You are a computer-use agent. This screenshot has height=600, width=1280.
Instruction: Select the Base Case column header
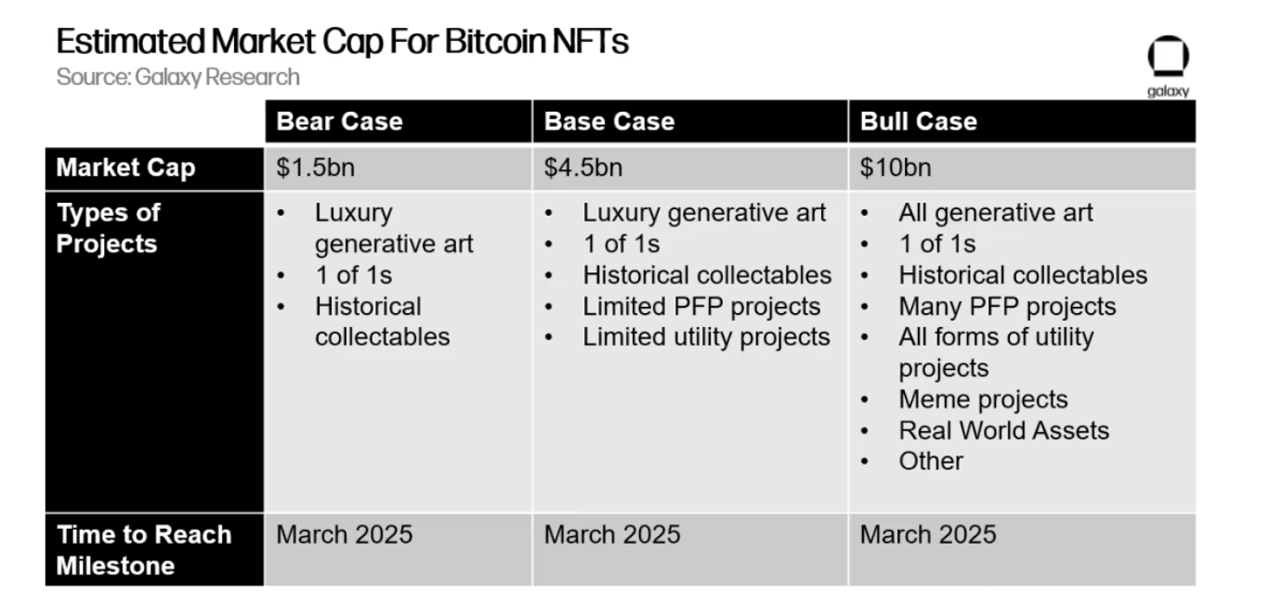(609, 122)
